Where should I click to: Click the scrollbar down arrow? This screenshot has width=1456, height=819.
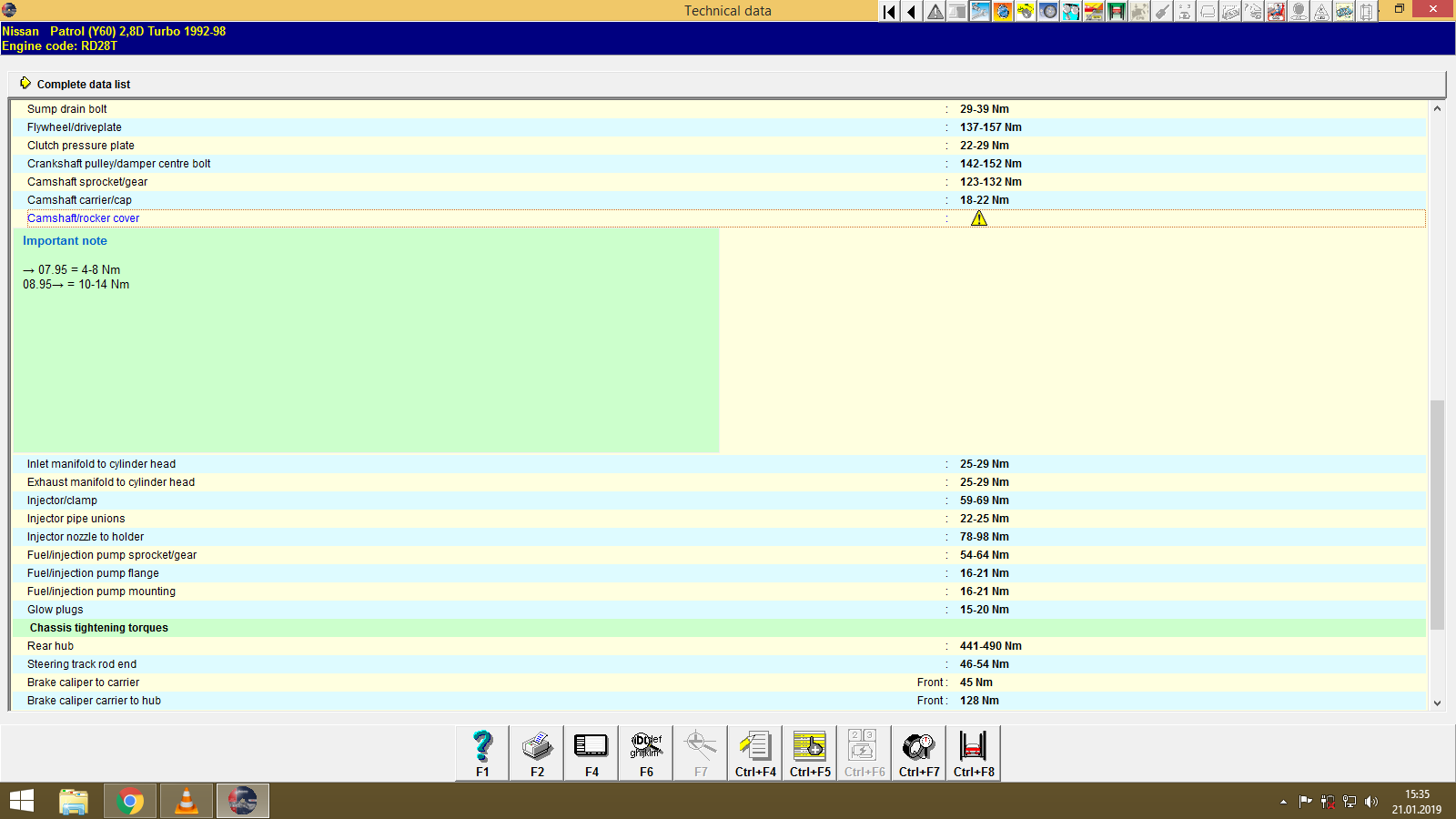tap(1439, 703)
